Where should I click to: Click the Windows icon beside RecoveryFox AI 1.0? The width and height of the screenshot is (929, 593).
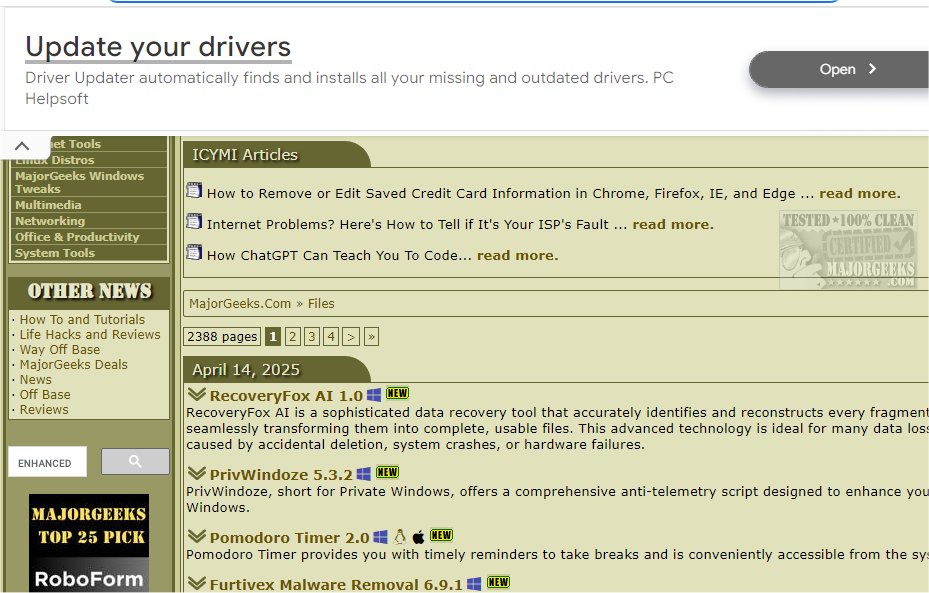pyautogui.click(x=374, y=395)
